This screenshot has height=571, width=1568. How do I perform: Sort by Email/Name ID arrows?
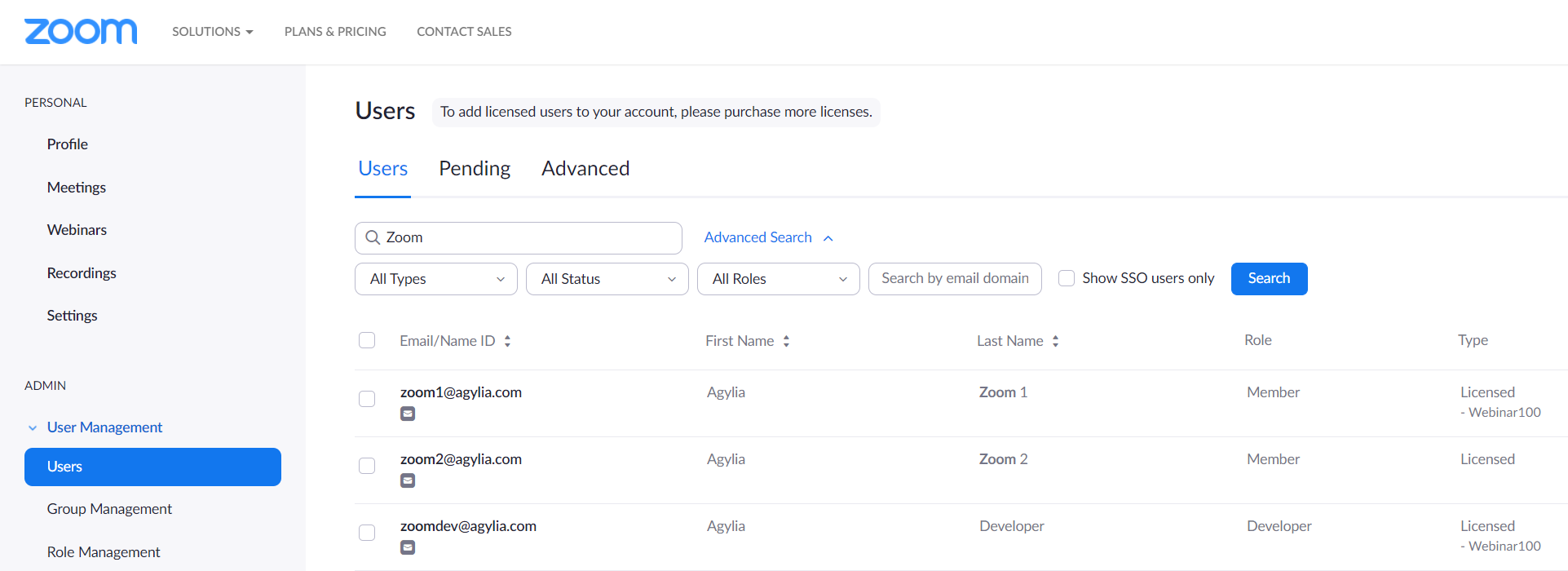tap(507, 341)
